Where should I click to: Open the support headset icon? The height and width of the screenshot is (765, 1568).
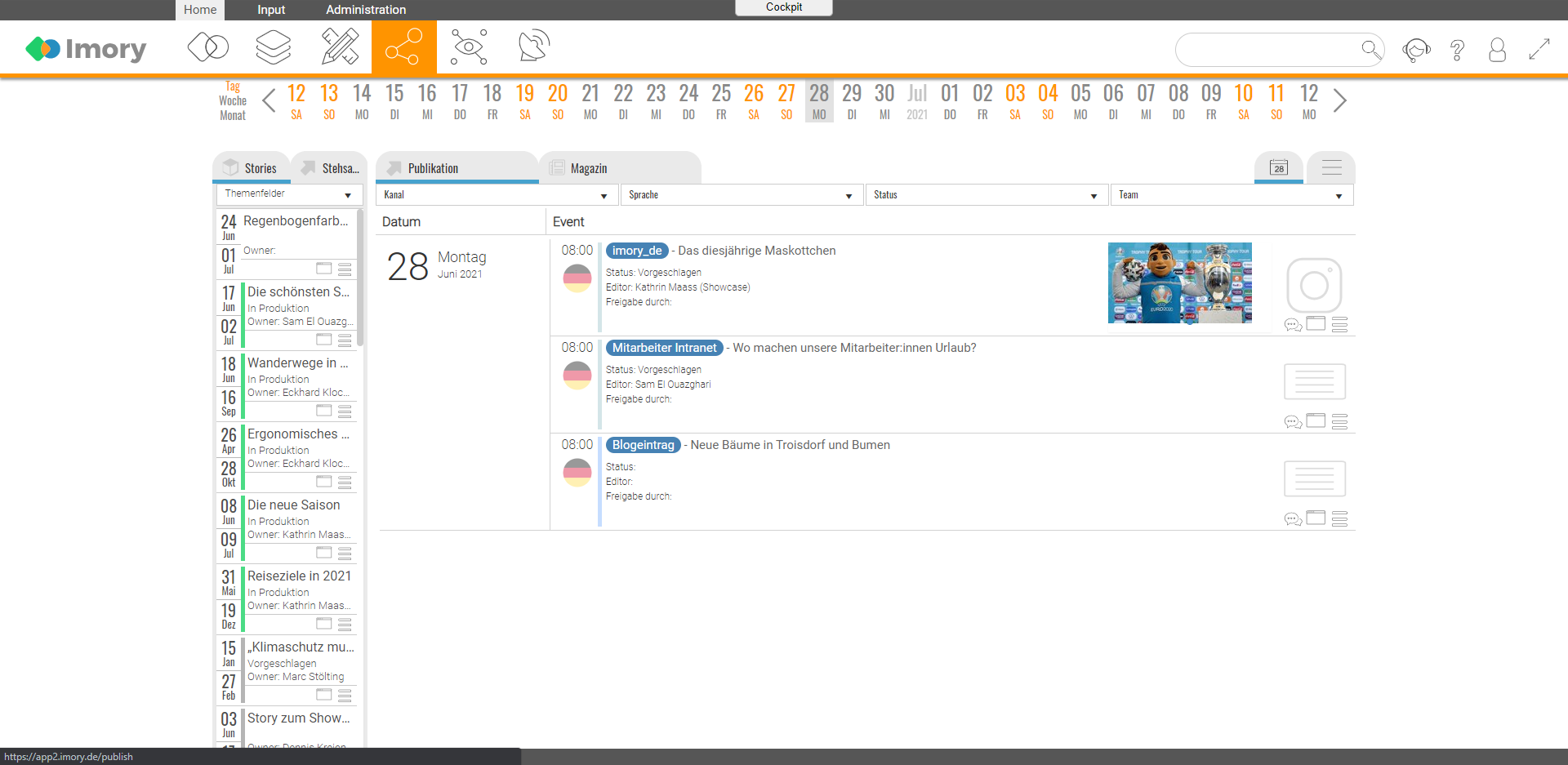(1416, 51)
